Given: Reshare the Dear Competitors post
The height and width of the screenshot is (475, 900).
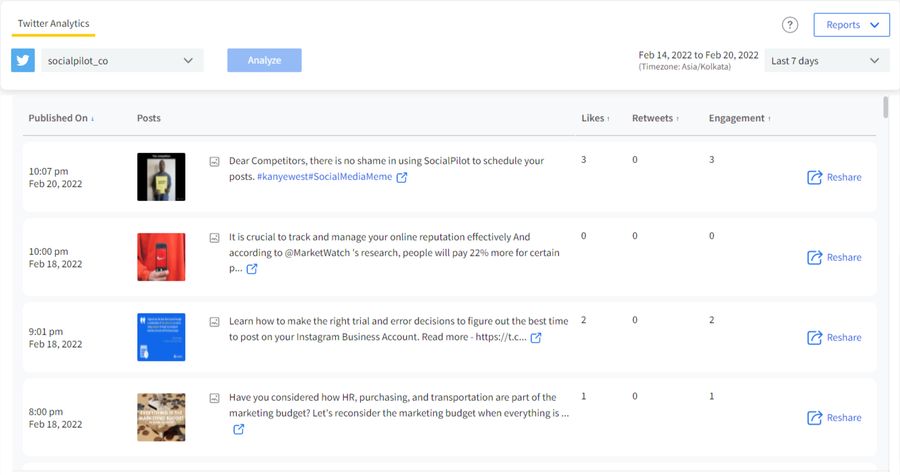Looking at the screenshot, I should 834,177.
